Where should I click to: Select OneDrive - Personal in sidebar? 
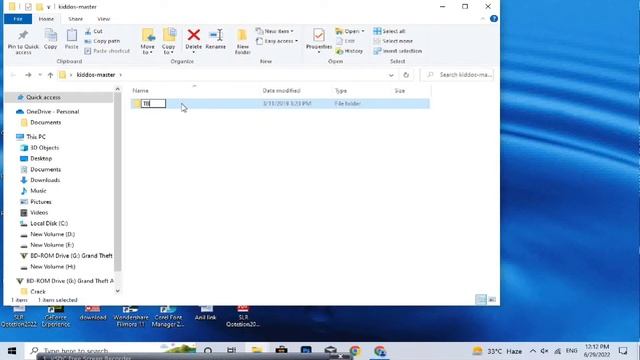point(53,111)
